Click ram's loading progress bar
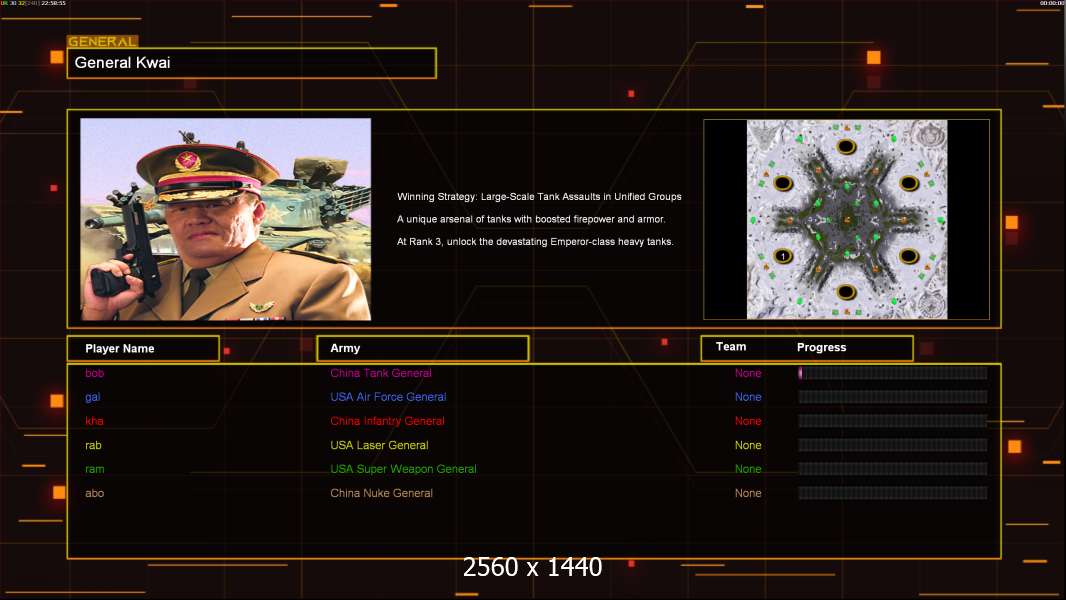Image resolution: width=1066 pixels, height=600 pixels. [x=893, y=469]
